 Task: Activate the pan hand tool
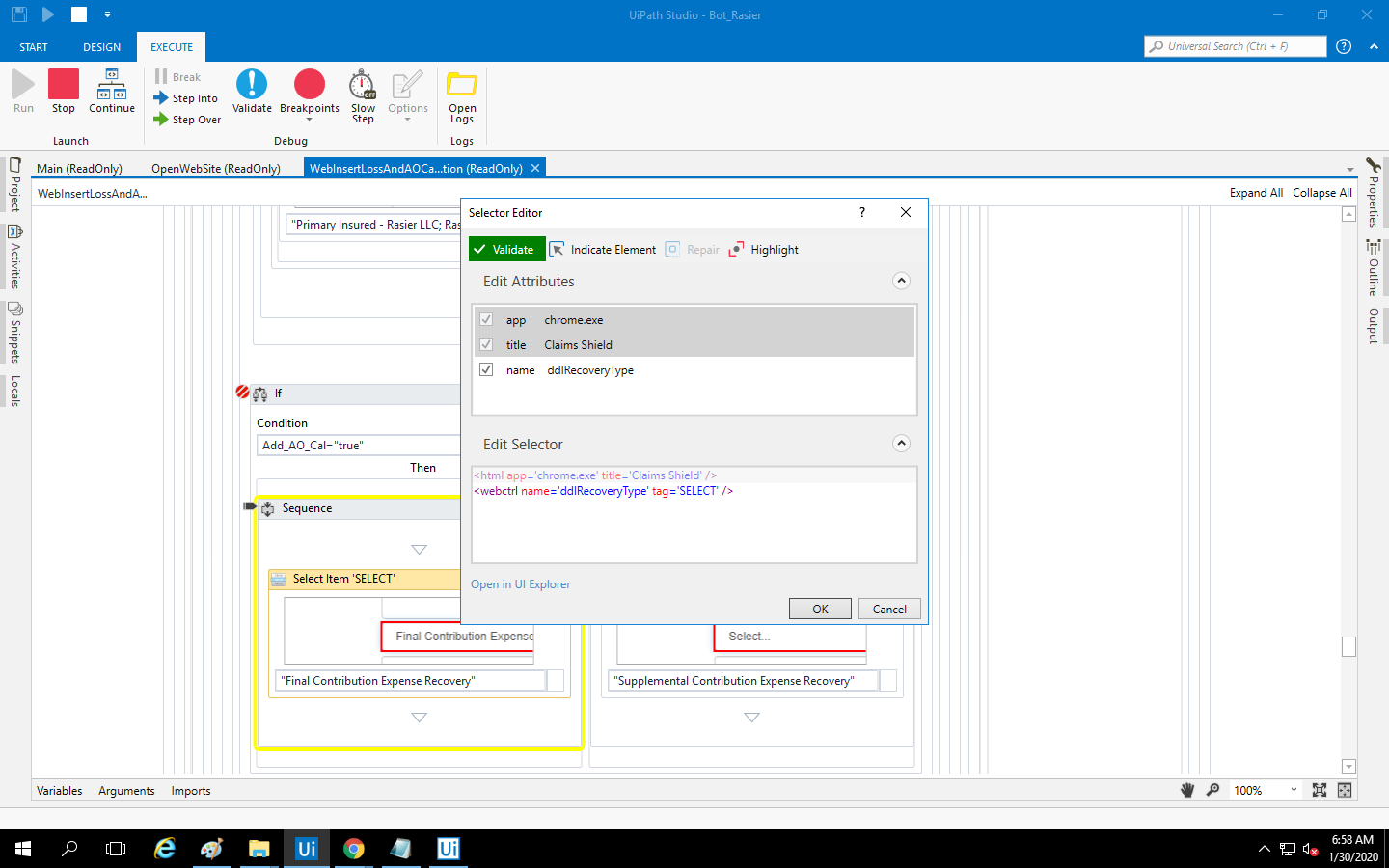[1187, 790]
